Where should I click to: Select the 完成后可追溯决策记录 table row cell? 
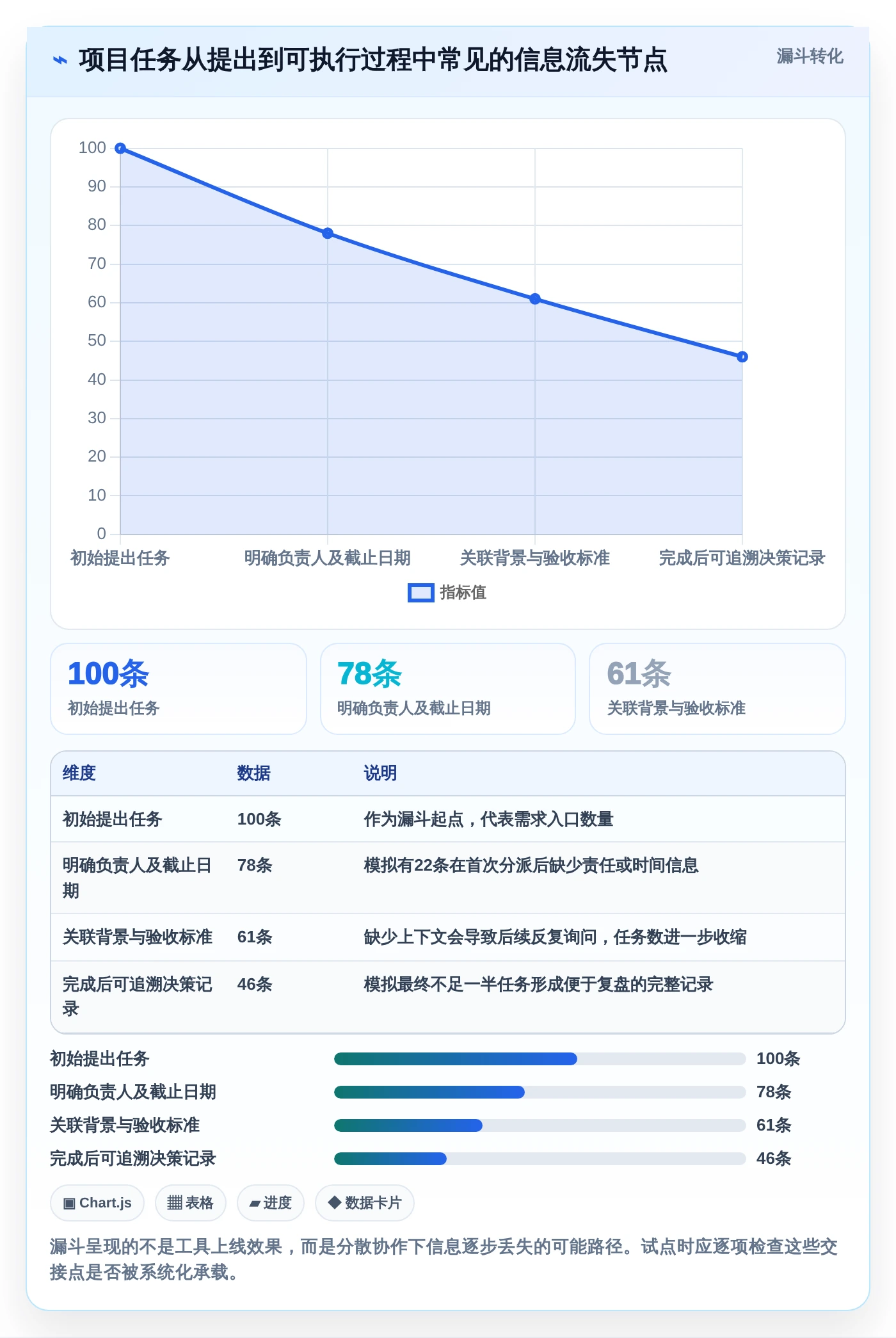click(x=137, y=996)
